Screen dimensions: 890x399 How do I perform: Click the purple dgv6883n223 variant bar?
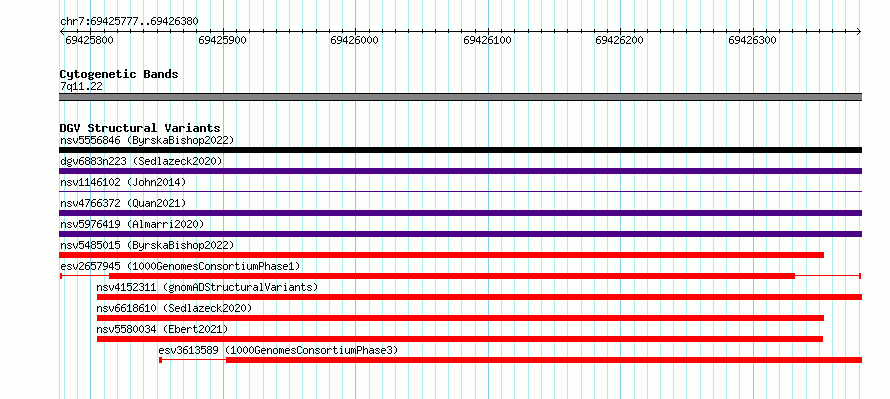(x=461, y=171)
